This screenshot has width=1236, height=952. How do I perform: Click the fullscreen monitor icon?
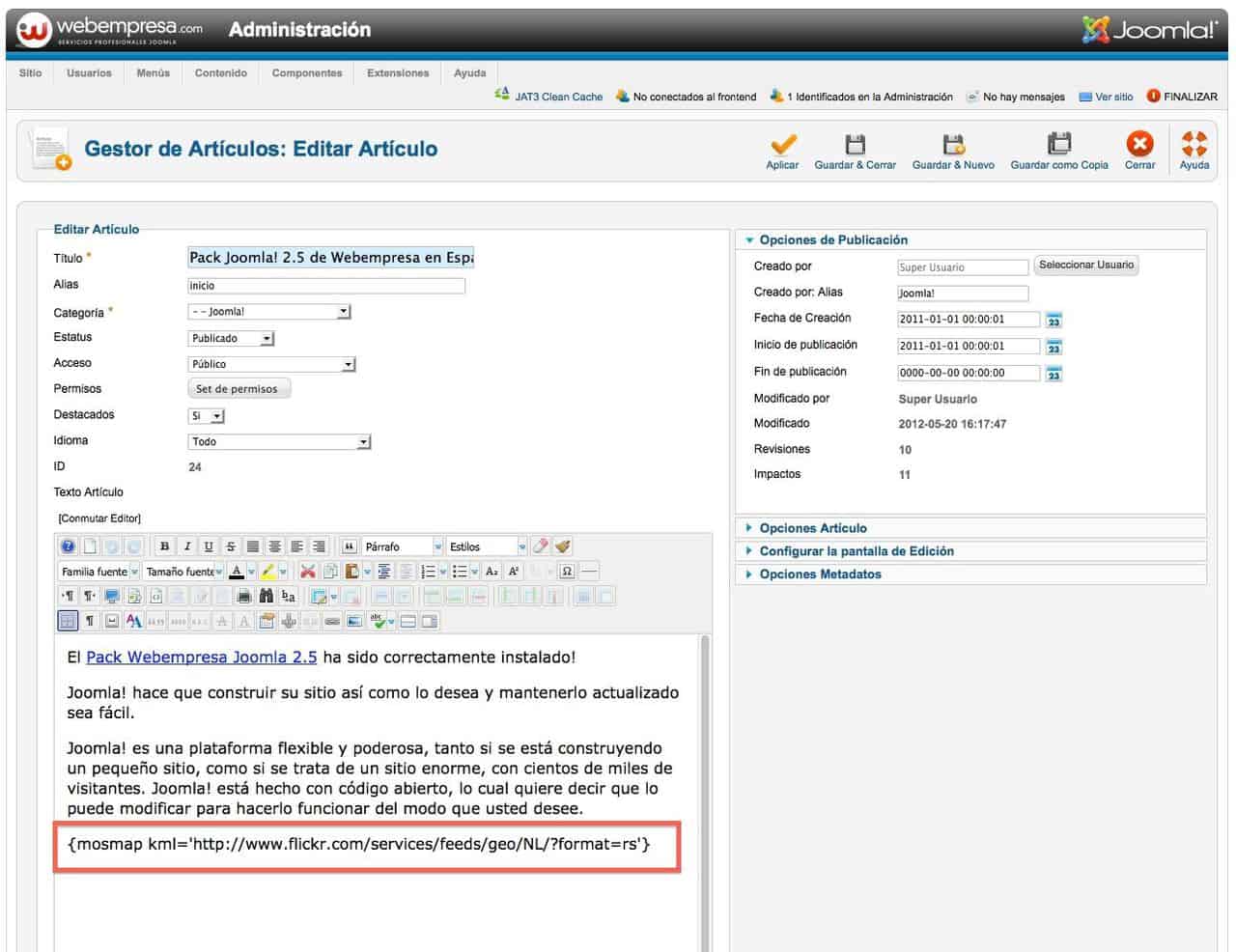coord(112,597)
